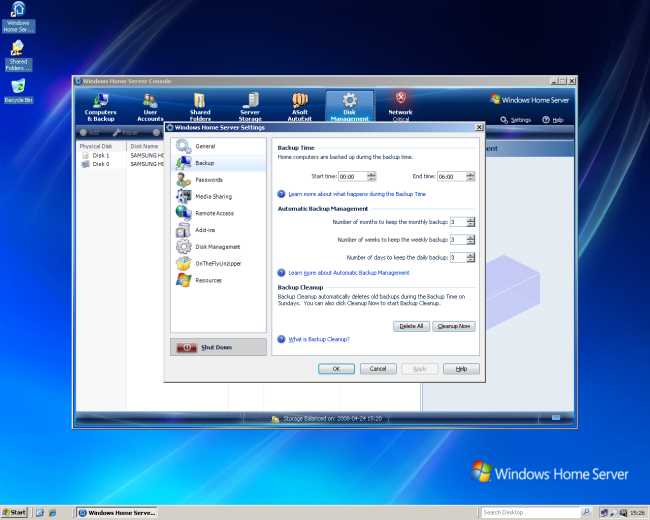
Task: Click the End time field
Action: pos(451,177)
